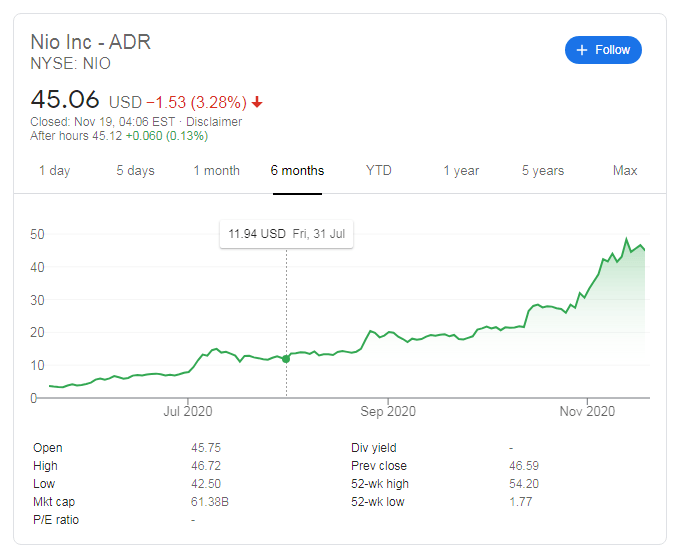Click the Prev close value 46.59
Viewport: 682px width, 549px height.
pos(524,466)
